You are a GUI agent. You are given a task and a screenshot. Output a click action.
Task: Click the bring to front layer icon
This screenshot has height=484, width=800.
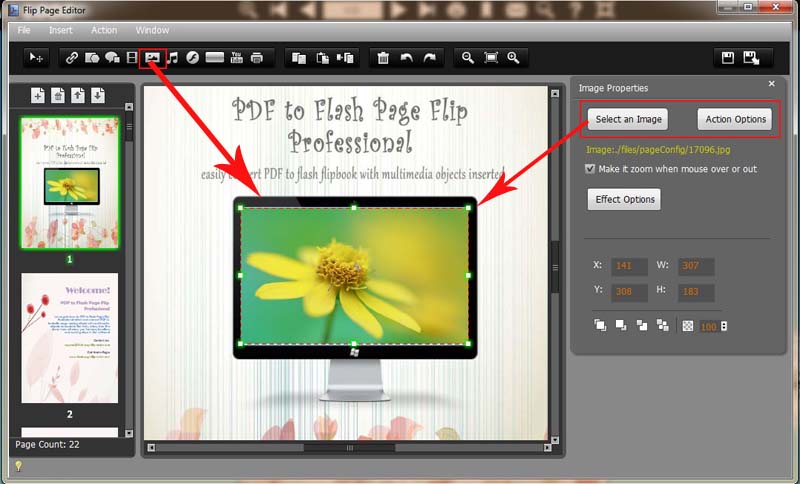click(601, 325)
